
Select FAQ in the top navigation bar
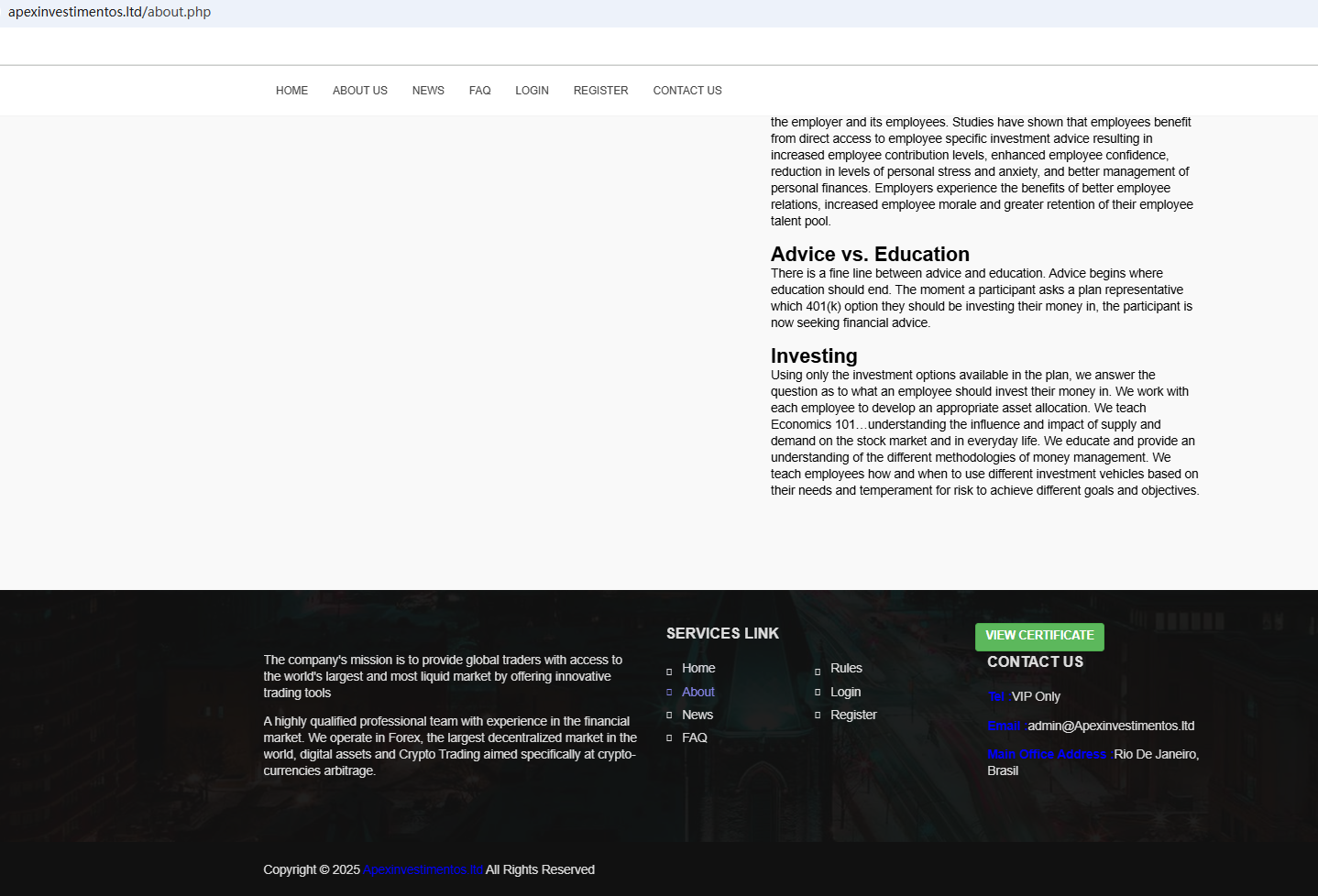point(479,91)
